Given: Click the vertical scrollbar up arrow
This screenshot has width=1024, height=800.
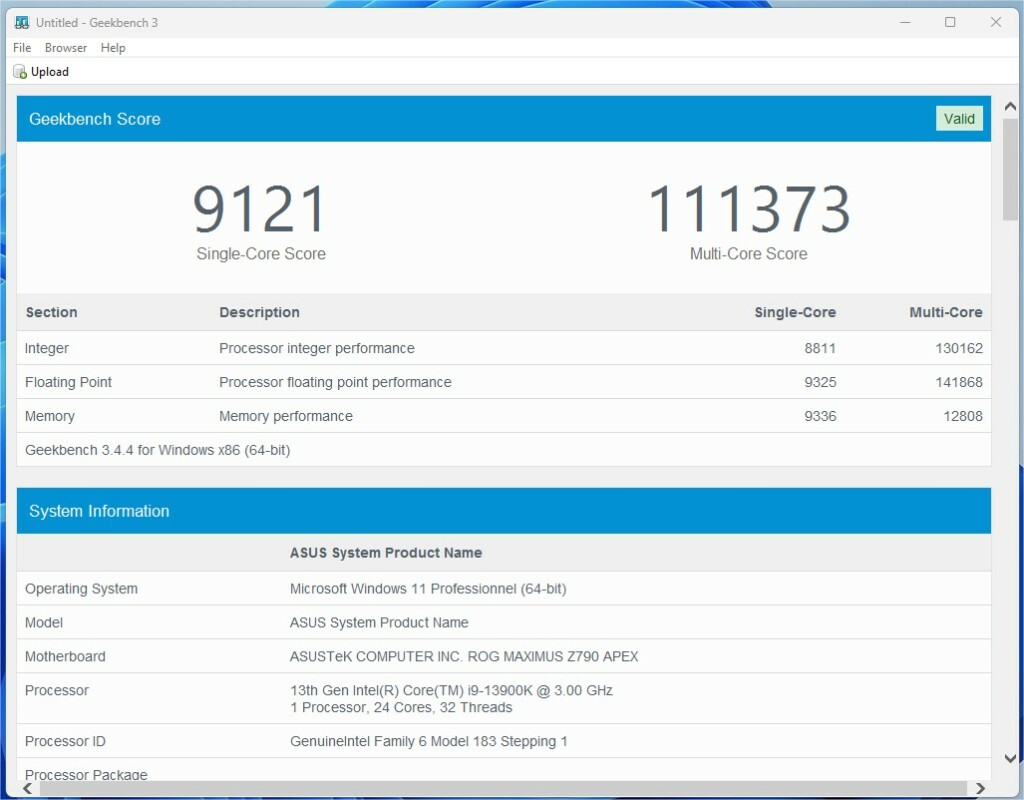Looking at the screenshot, I should 1010,106.
